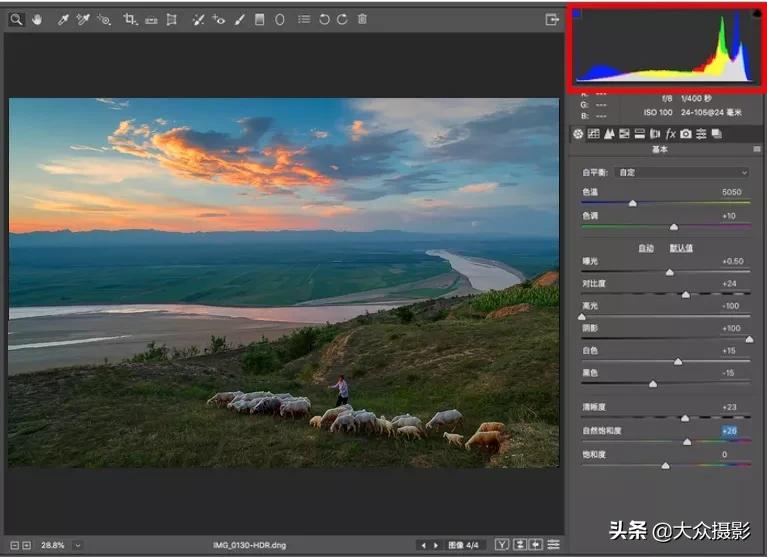The height and width of the screenshot is (557, 767).
Task: Click the 自动 auto adjustment link
Action: tap(646, 248)
